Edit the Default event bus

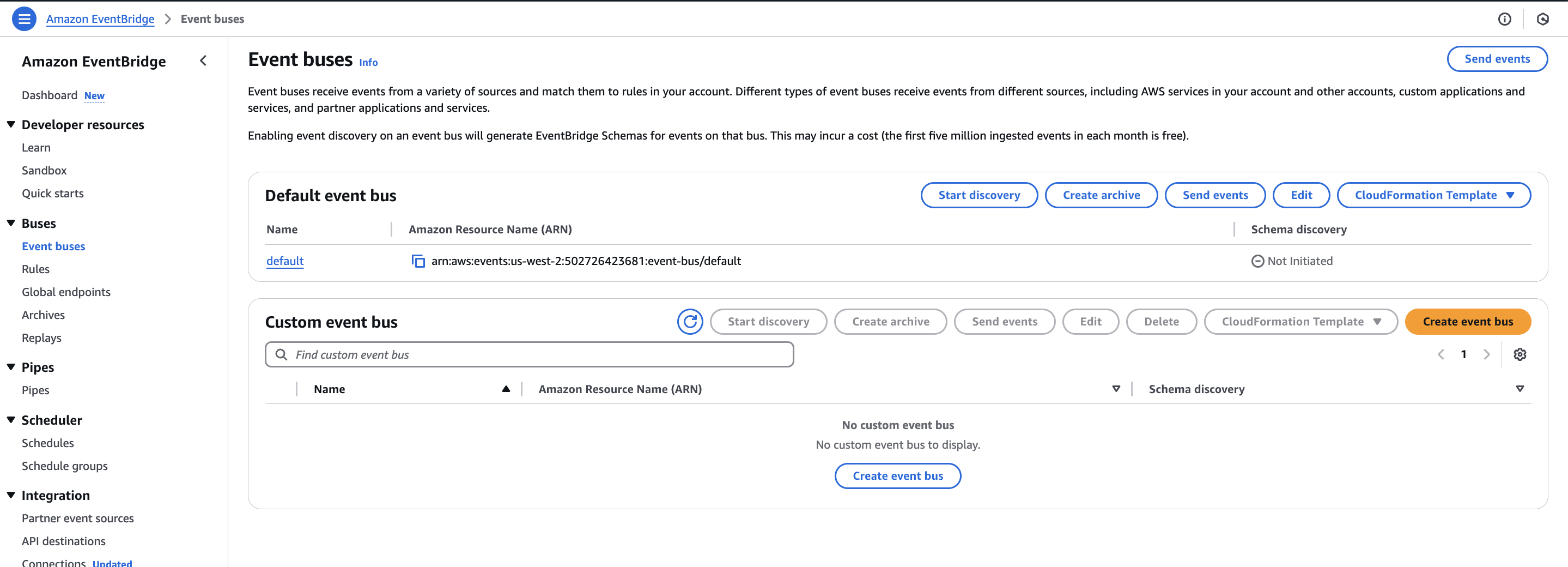point(1302,196)
